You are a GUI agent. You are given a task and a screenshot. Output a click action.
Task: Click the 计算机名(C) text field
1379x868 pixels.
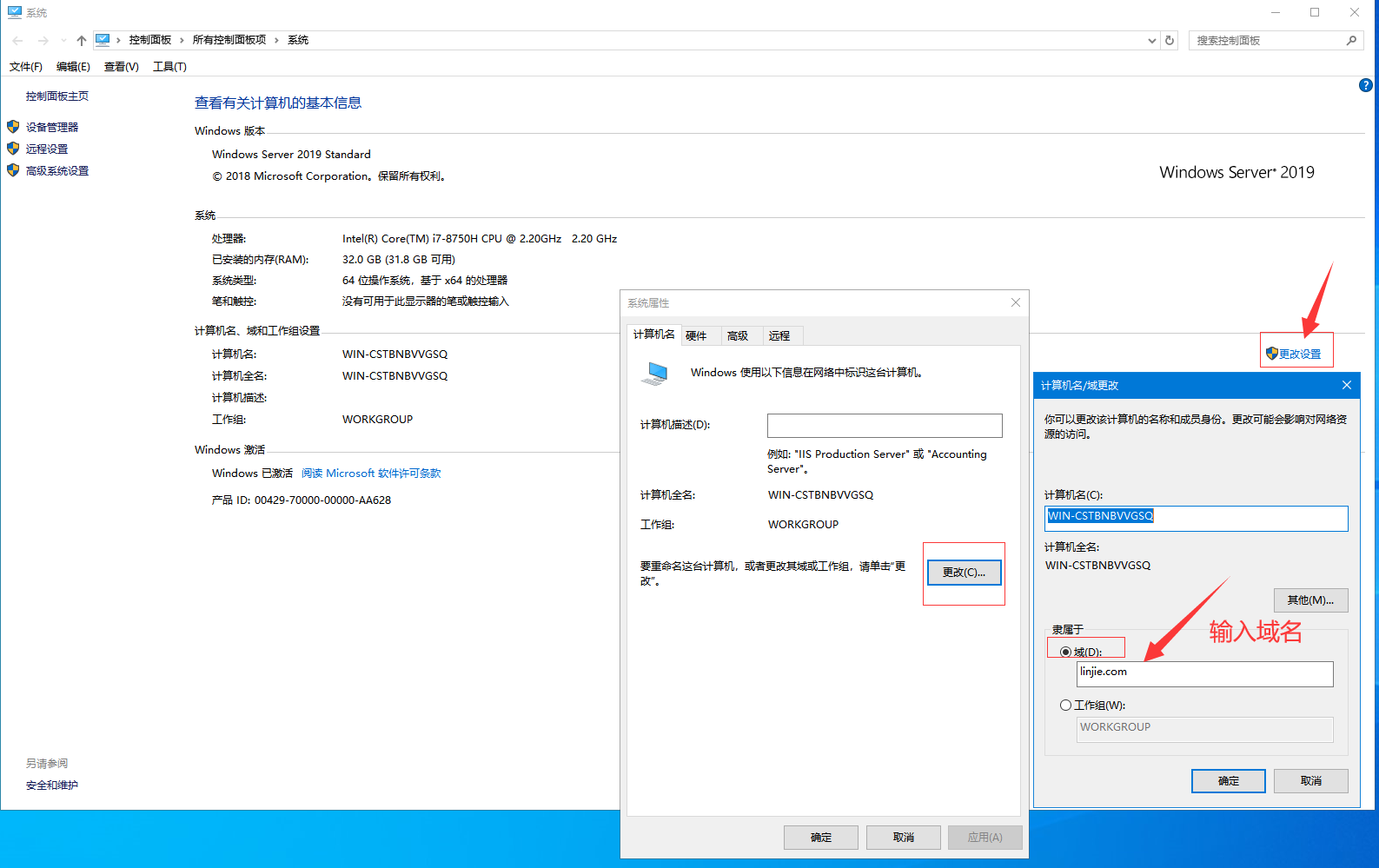[x=1196, y=518]
